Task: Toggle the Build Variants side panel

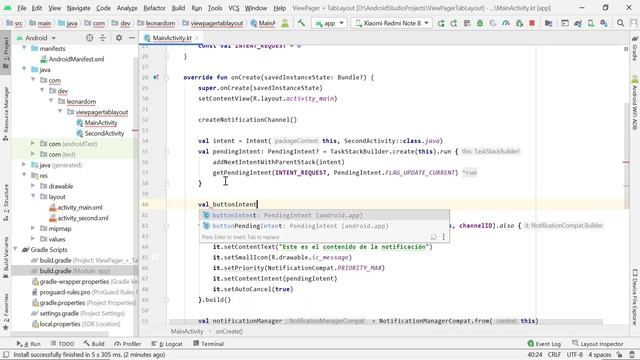Action: coord(6,258)
